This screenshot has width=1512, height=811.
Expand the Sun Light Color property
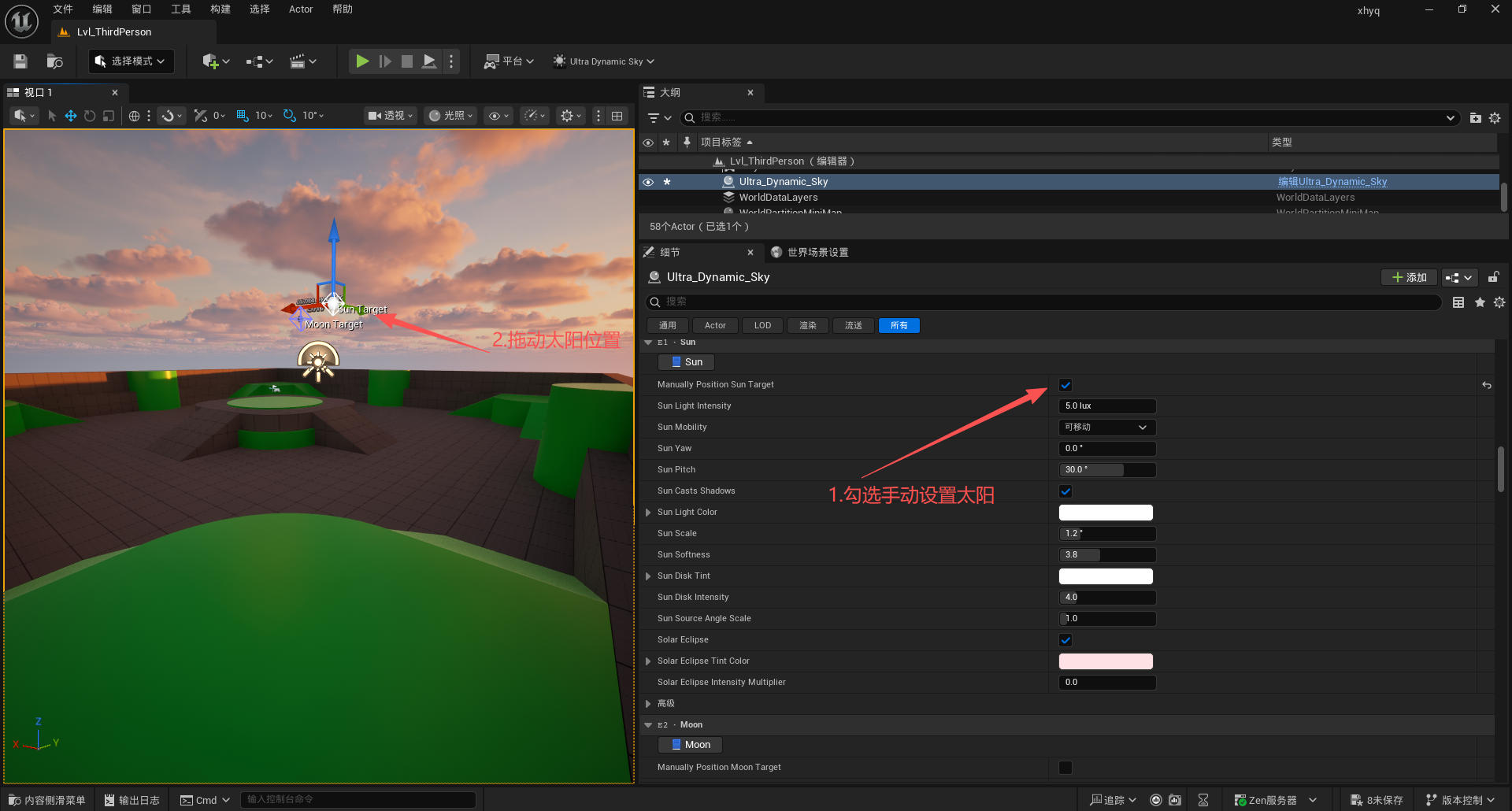point(648,513)
